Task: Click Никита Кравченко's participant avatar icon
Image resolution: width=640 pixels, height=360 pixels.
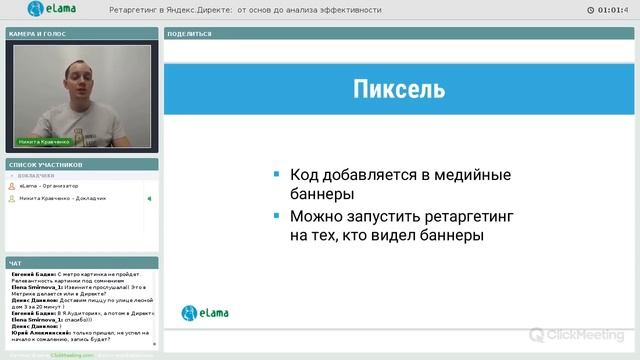Action: (12, 199)
